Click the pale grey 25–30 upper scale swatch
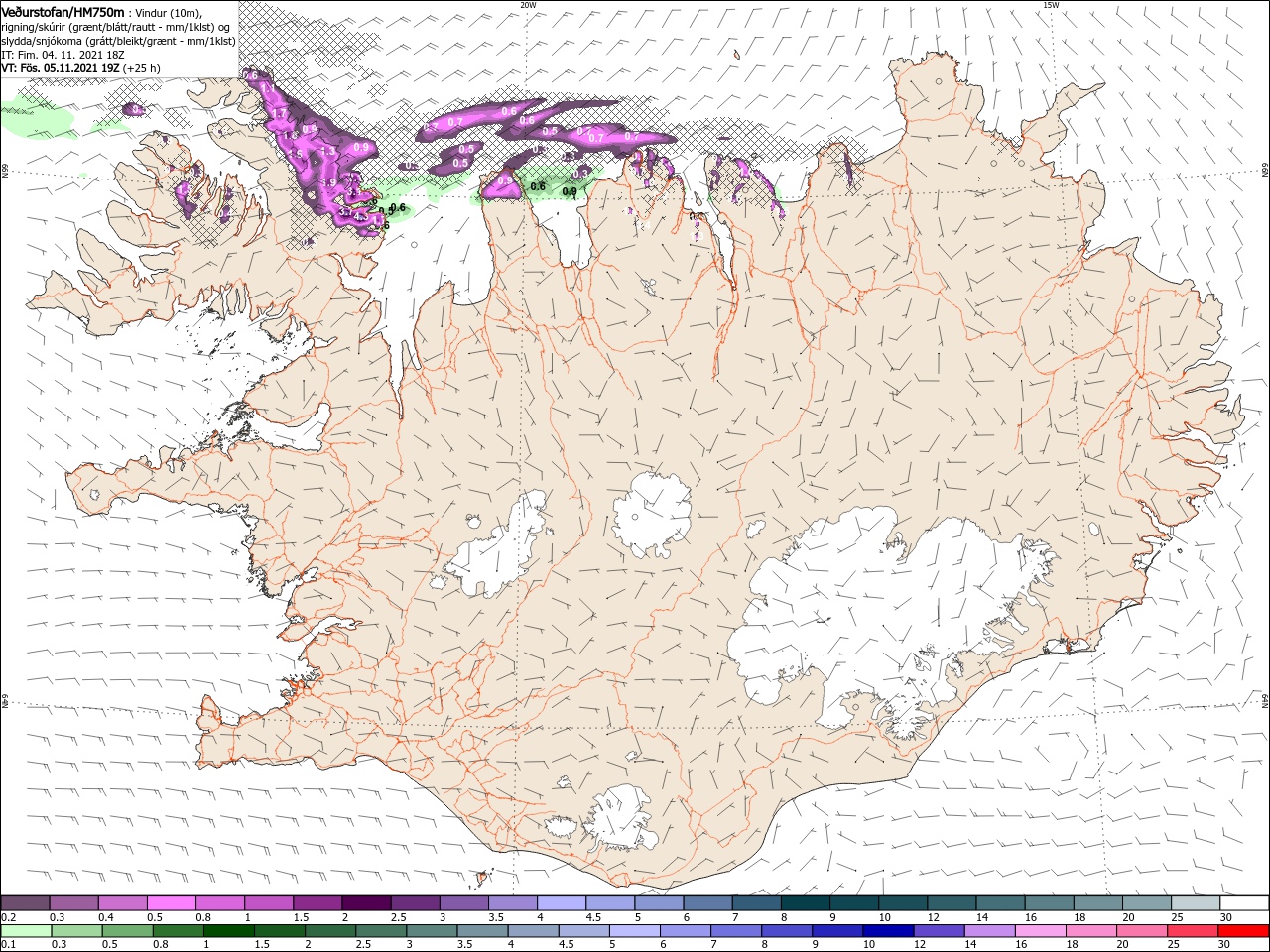This screenshot has height=952, width=1270. click(1197, 902)
